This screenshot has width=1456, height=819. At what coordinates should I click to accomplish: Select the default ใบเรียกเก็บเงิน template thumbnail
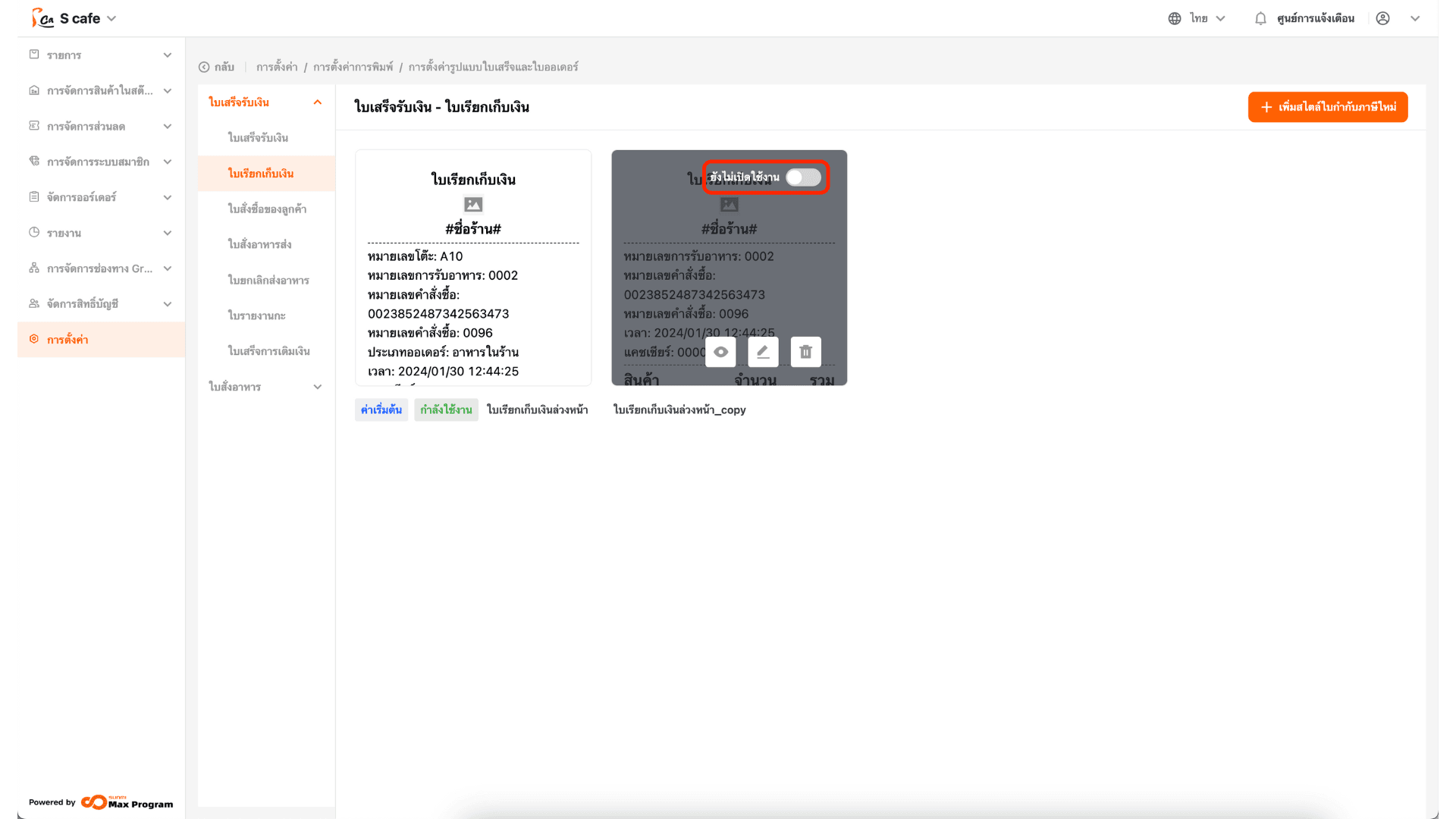point(473,268)
